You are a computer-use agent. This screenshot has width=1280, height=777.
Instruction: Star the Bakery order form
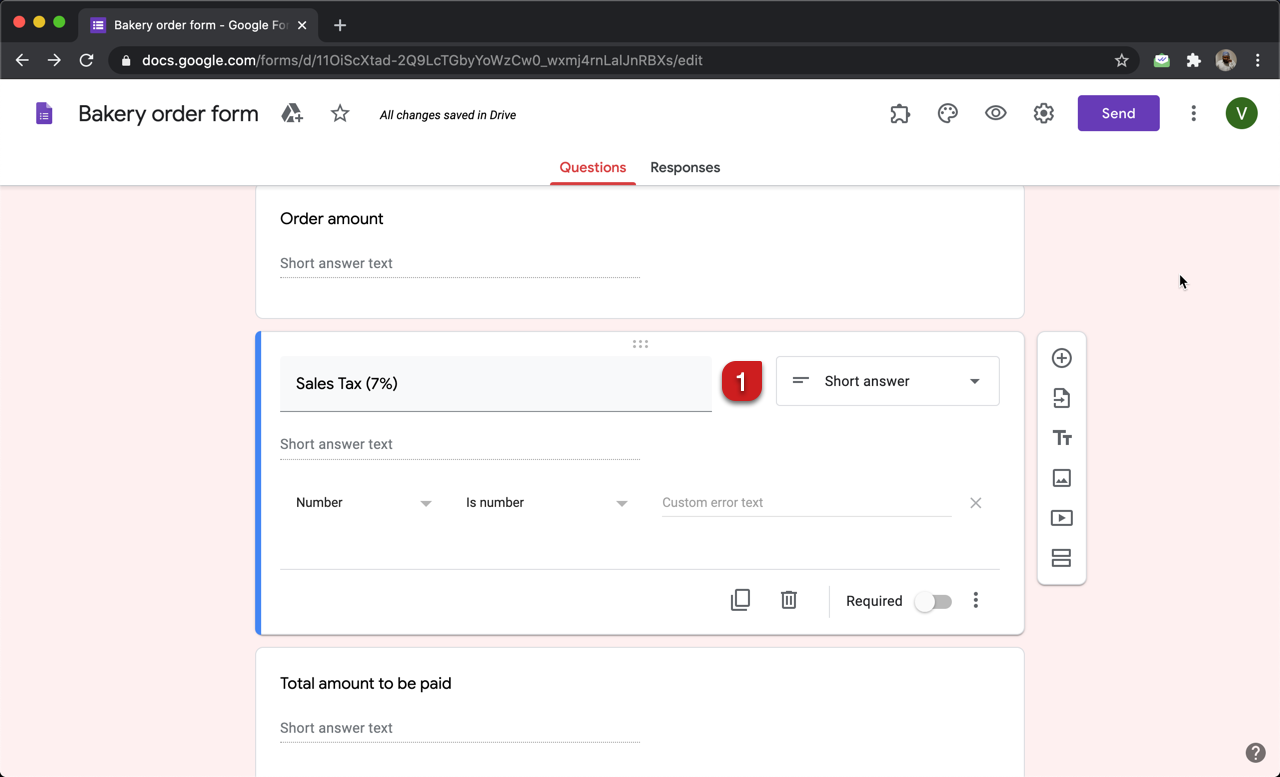(340, 114)
